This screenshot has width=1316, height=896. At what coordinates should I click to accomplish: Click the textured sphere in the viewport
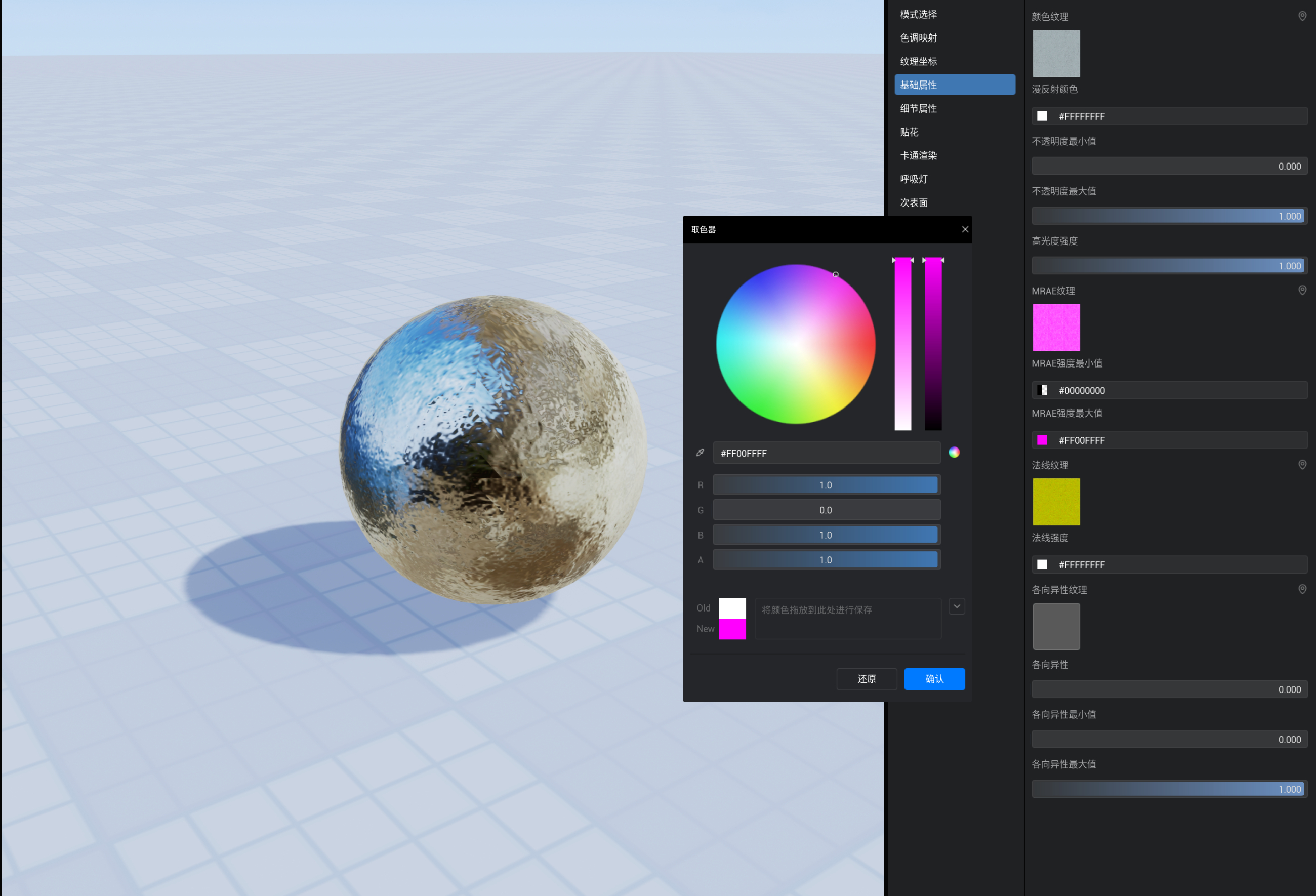(x=493, y=450)
